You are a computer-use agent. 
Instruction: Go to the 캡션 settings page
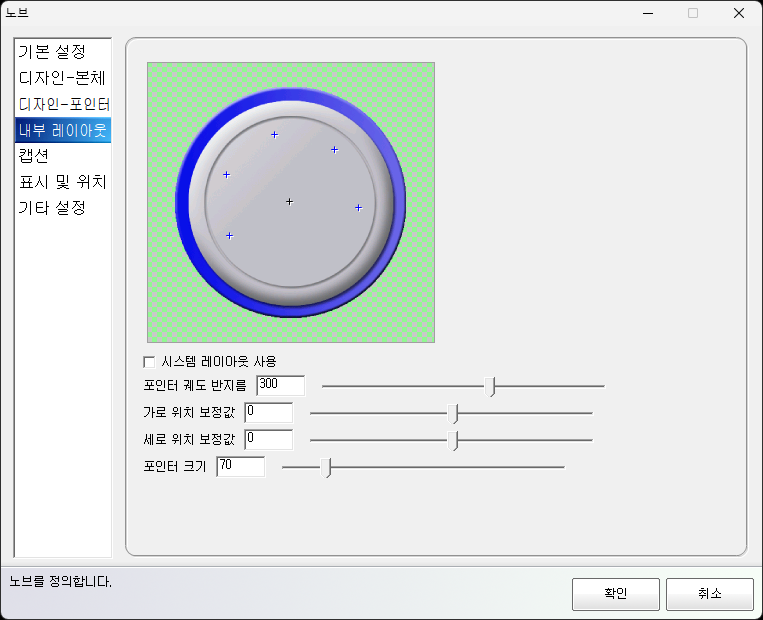point(63,156)
